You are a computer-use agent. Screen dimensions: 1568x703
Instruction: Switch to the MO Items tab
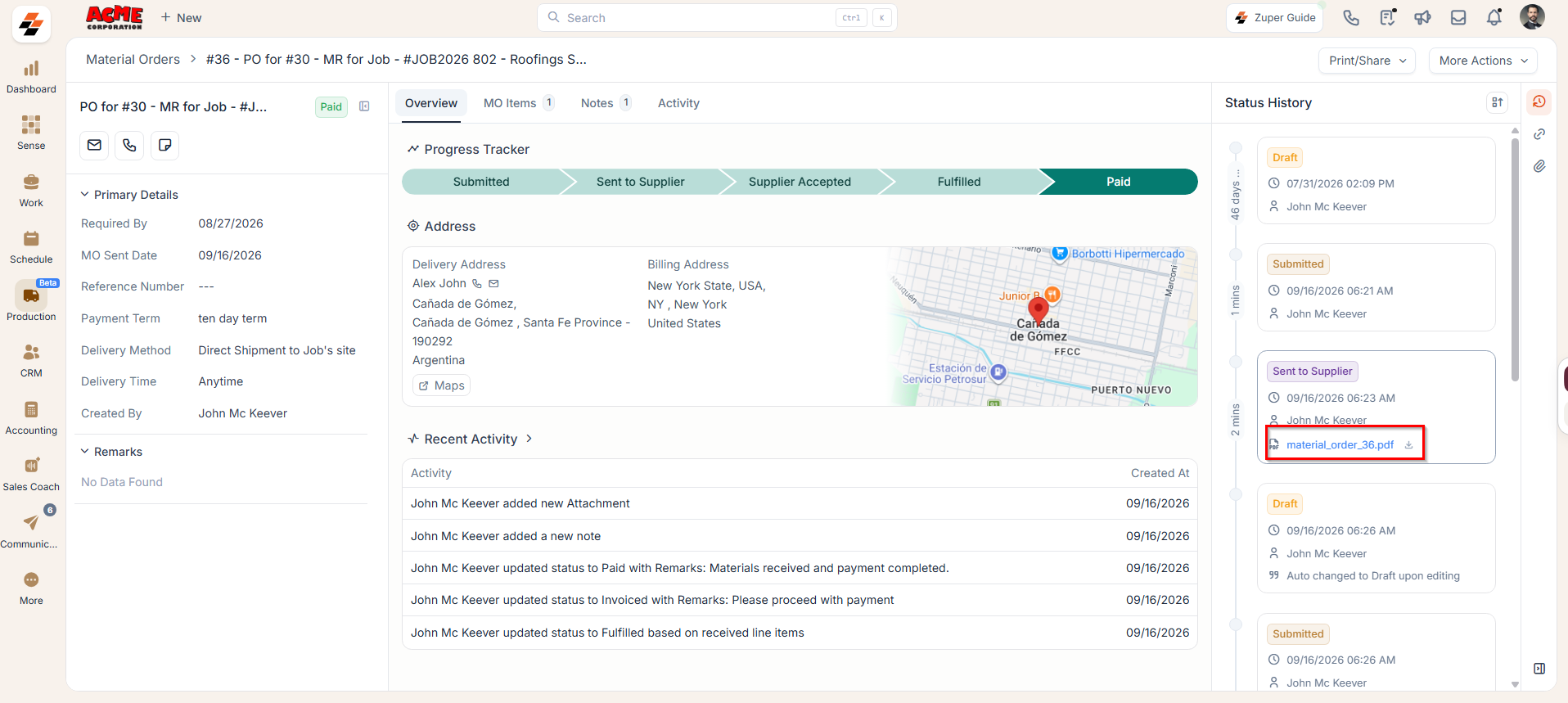519,103
